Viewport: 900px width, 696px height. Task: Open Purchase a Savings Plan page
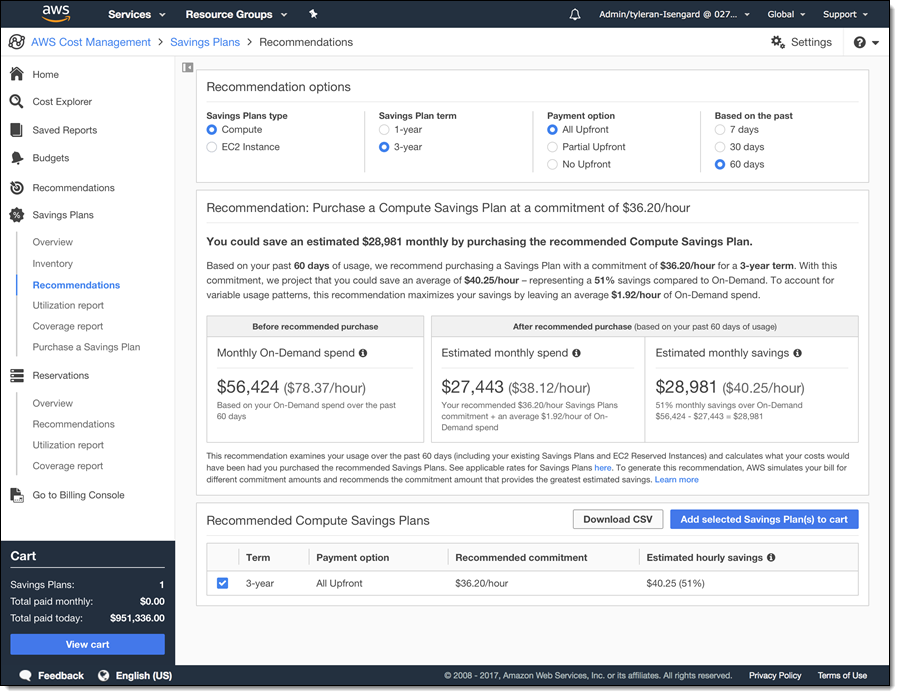(x=86, y=347)
